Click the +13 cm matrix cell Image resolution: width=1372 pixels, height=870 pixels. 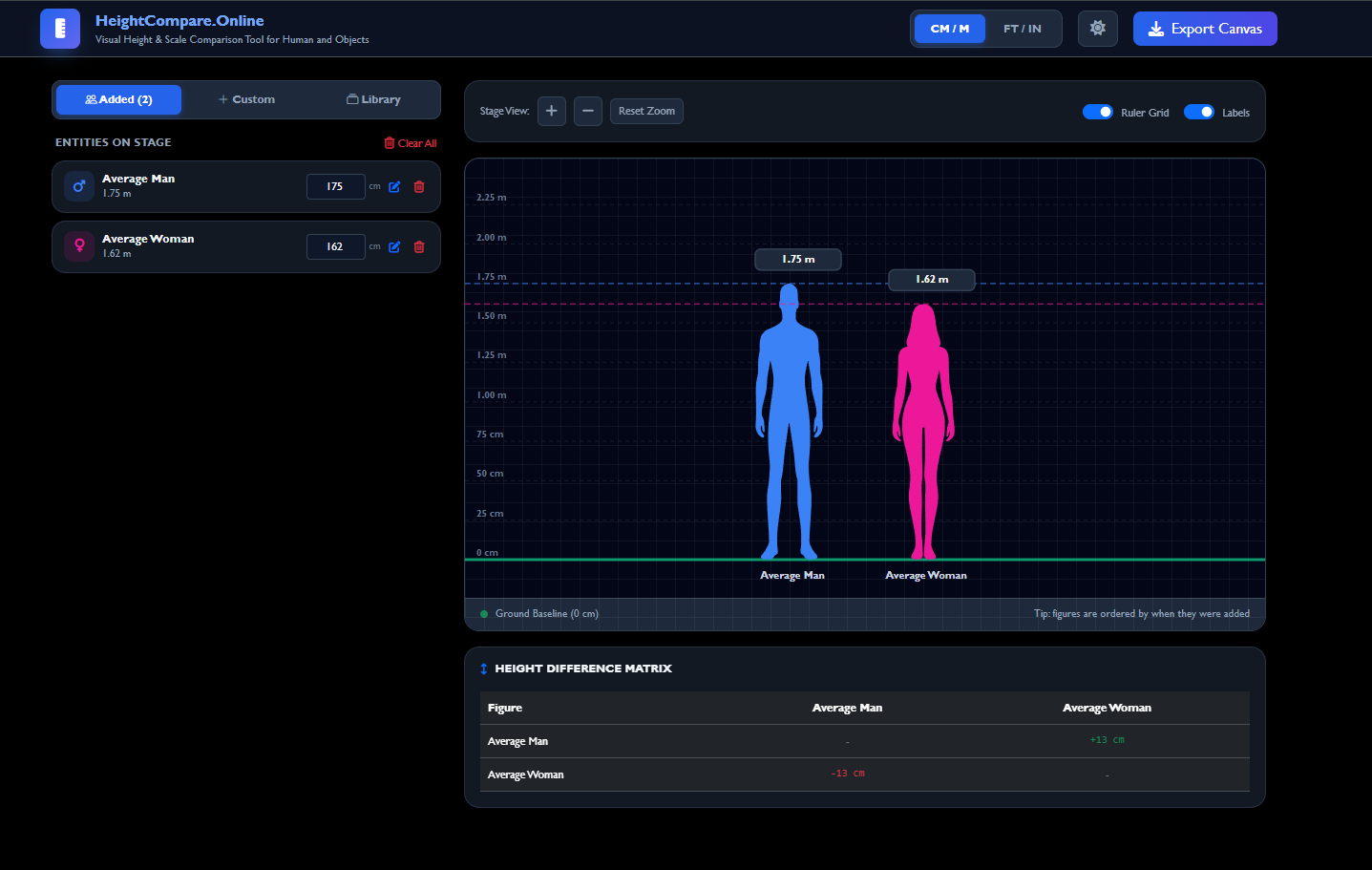pyautogui.click(x=1107, y=740)
